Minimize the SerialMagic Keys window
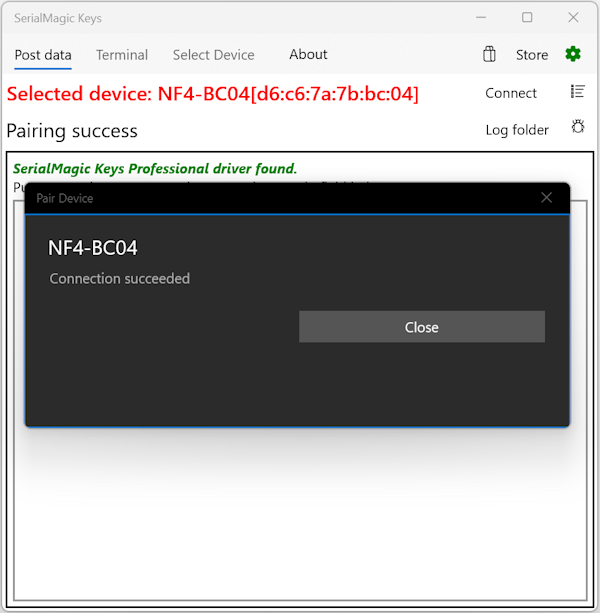The width and height of the screenshot is (600, 613). click(x=481, y=18)
